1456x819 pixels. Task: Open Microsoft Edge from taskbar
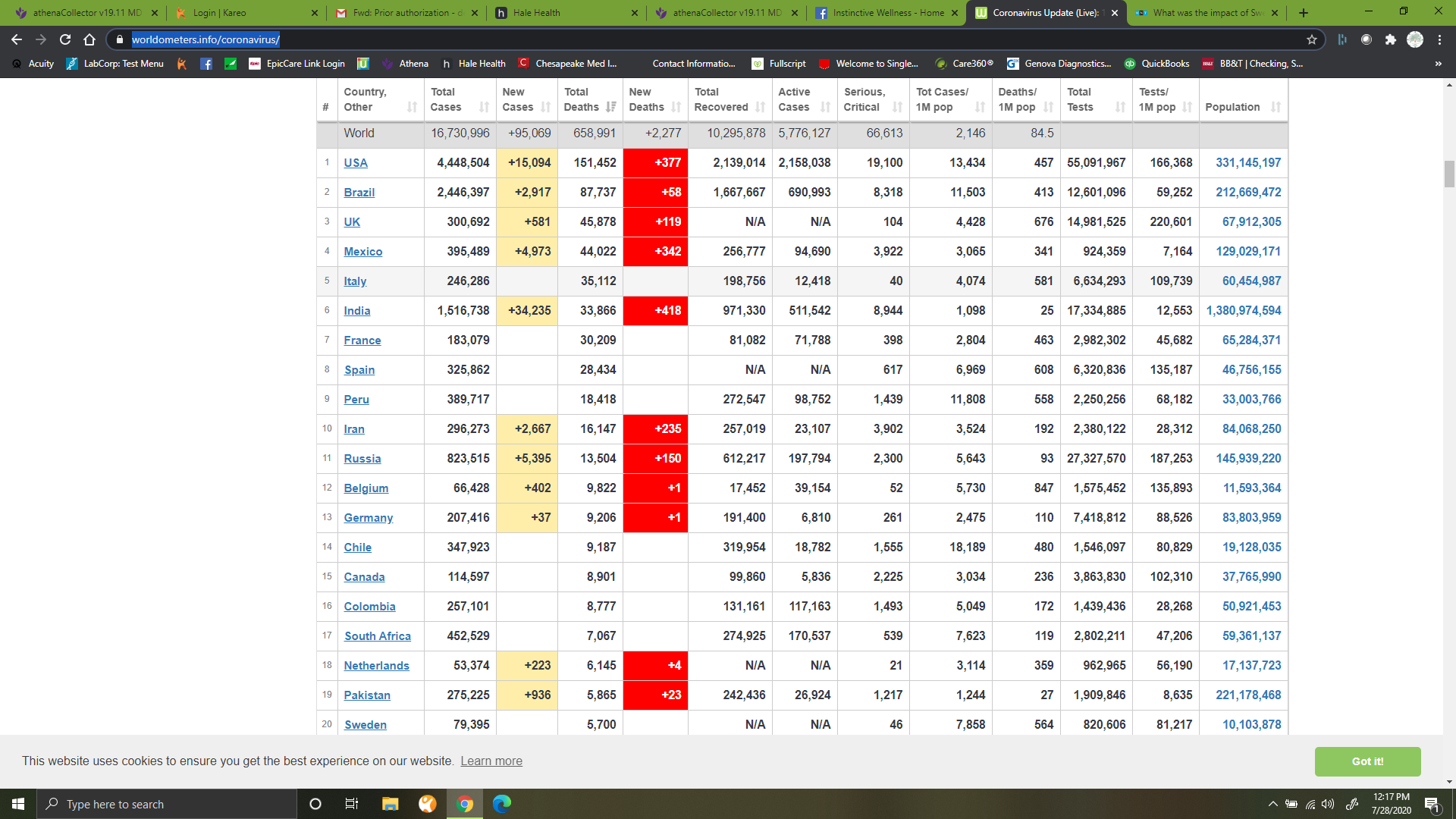tap(501, 804)
